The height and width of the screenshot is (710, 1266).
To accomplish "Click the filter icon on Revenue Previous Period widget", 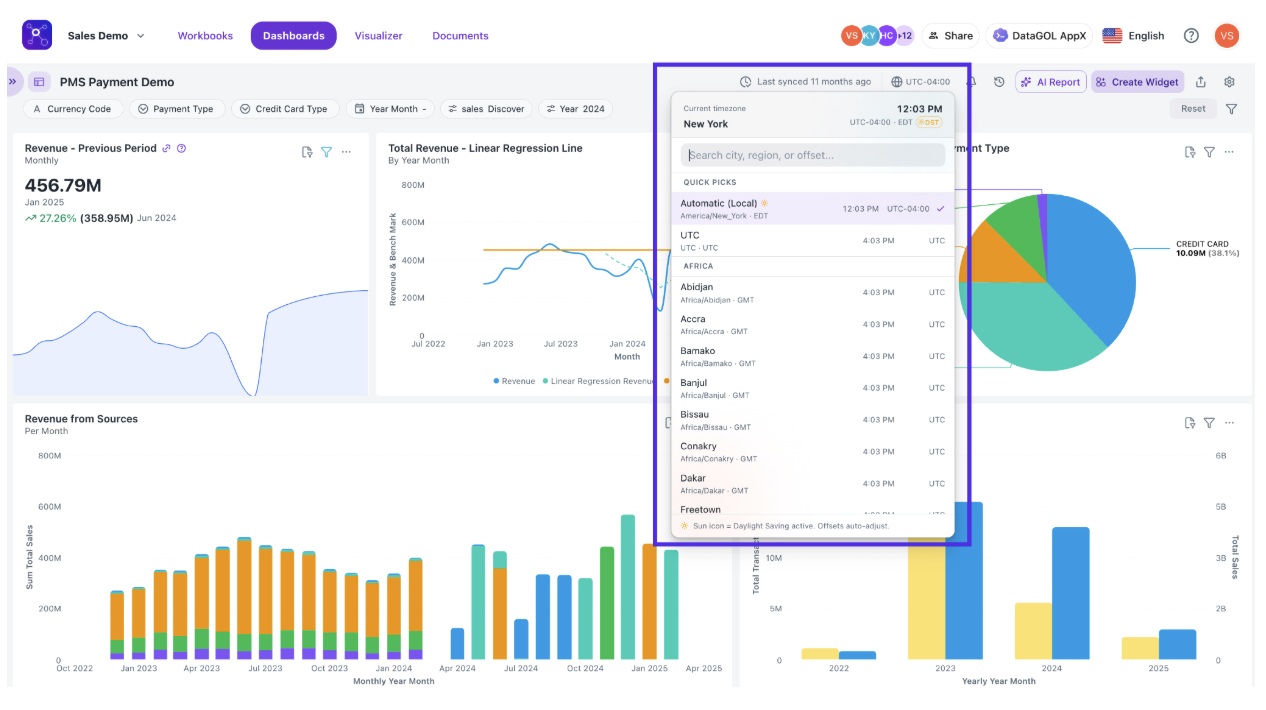I will [326, 152].
